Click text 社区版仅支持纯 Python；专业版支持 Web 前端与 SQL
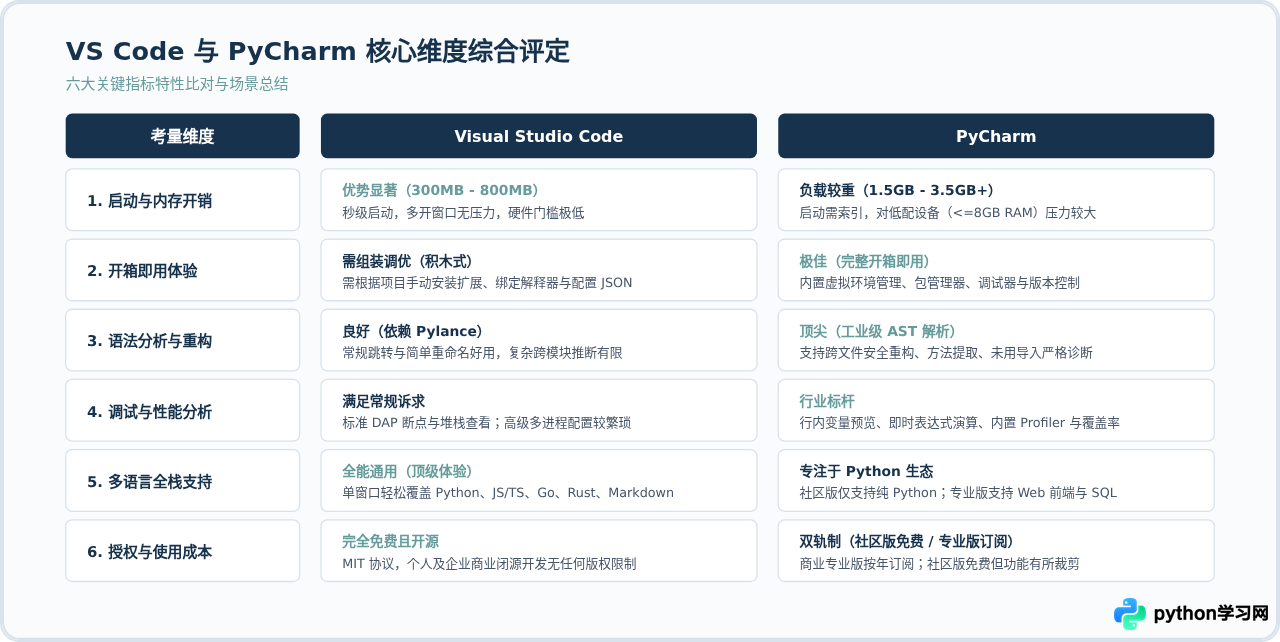The height and width of the screenshot is (642, 1280). point(958,493)
